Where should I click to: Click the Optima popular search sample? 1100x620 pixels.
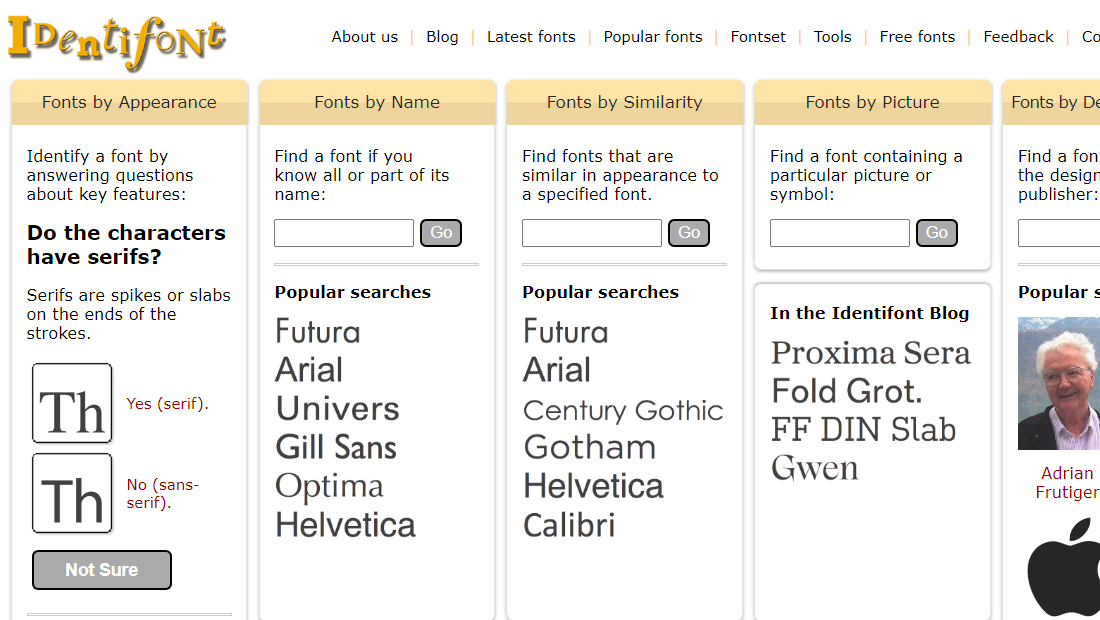[x=329, y=487]
